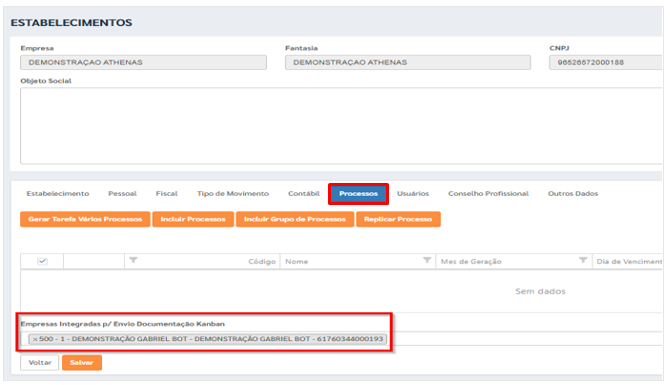Click the Dia de Vencimento column header

pos(629,262)
